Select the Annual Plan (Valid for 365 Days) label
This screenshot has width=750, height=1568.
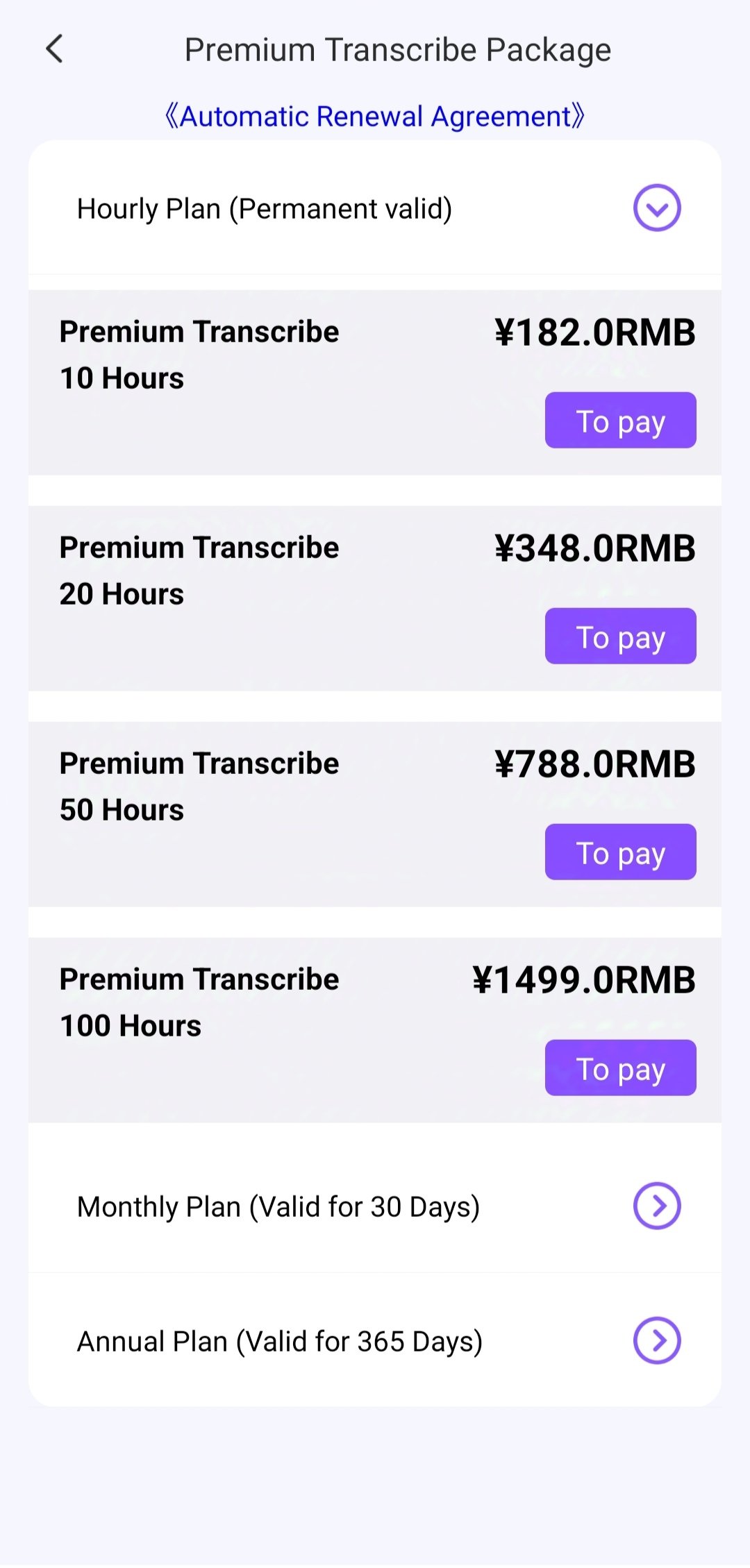[x=280, y=1342]
